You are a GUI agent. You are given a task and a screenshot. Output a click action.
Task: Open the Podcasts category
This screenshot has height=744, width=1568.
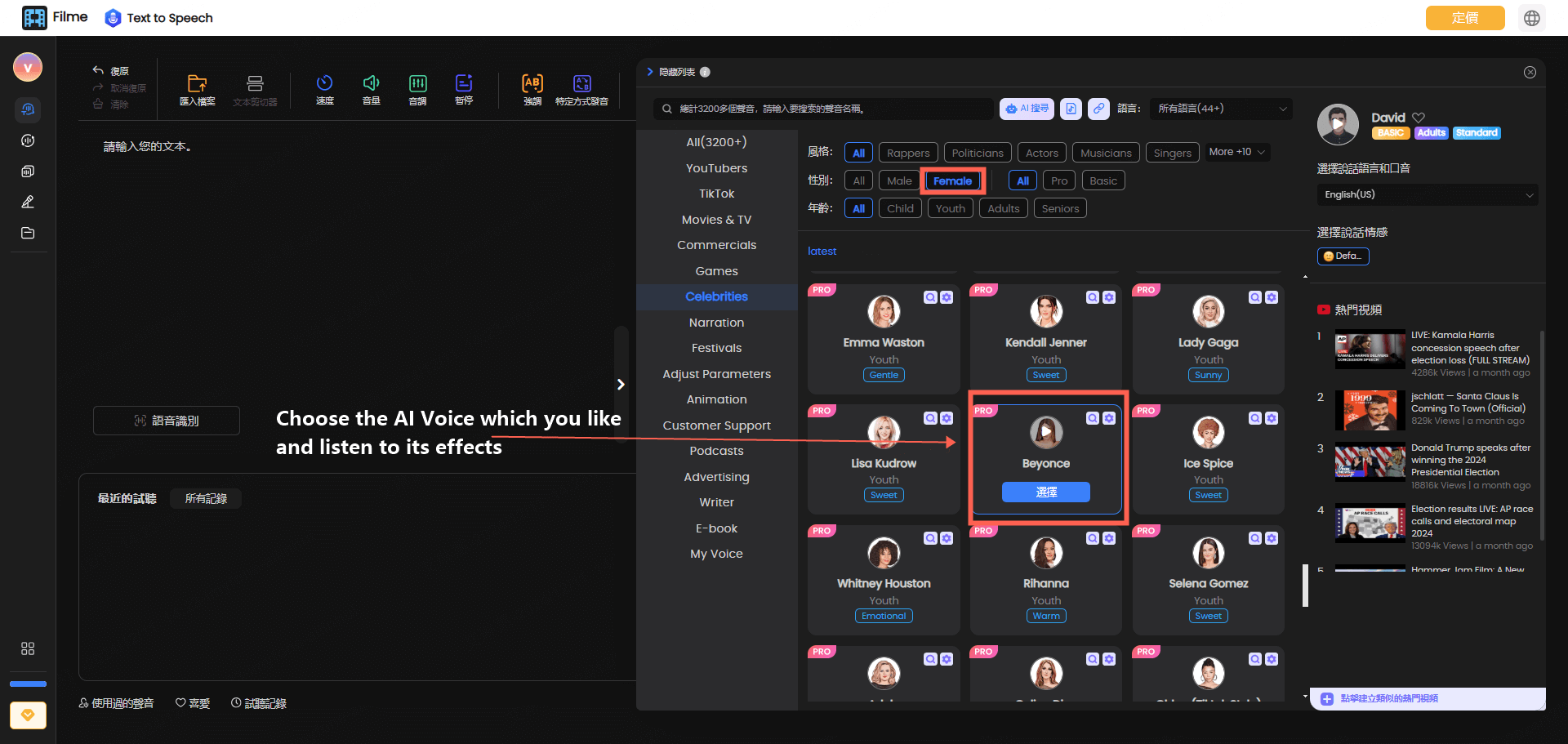coord(716,451)
